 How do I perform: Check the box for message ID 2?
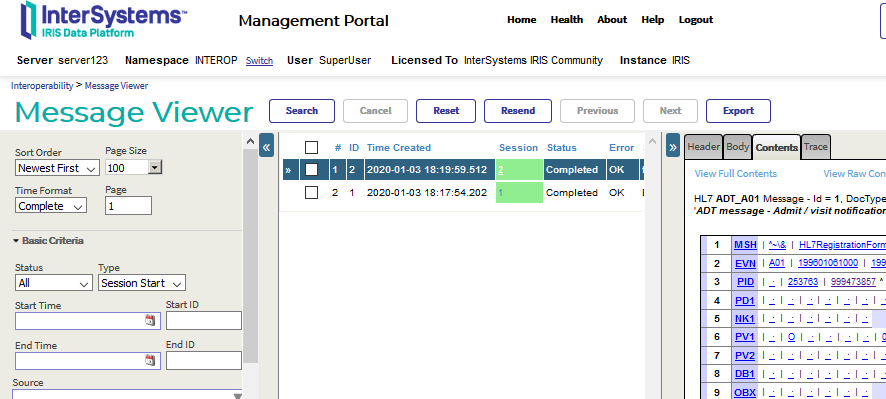point(311,170)
